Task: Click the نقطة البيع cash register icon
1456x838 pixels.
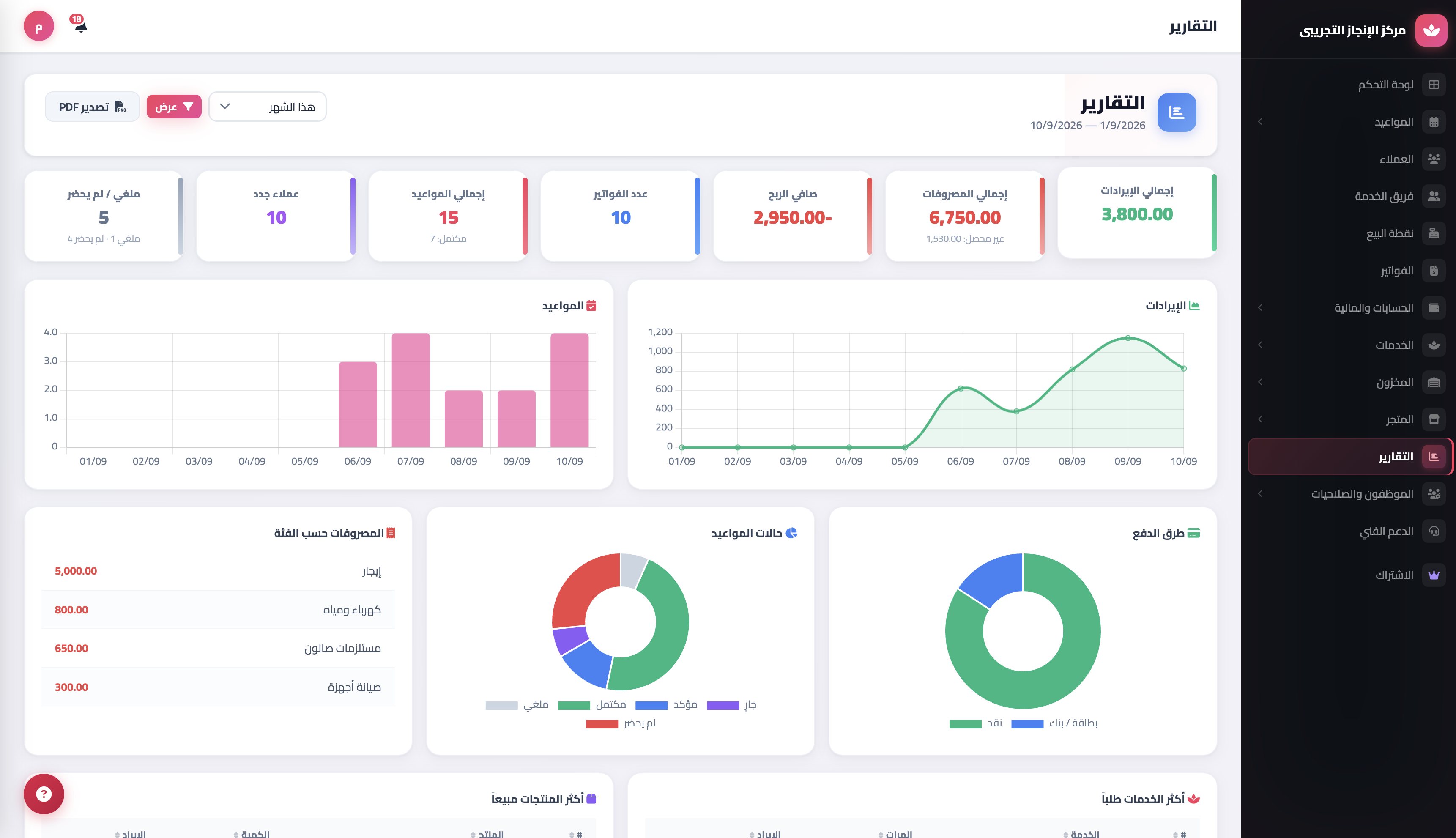Action: click(x=1434, y=233)
